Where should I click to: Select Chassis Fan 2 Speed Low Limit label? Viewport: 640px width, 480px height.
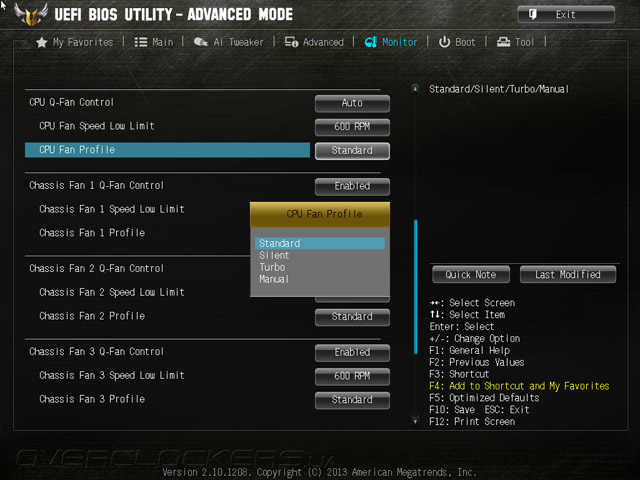pos(112,293)
